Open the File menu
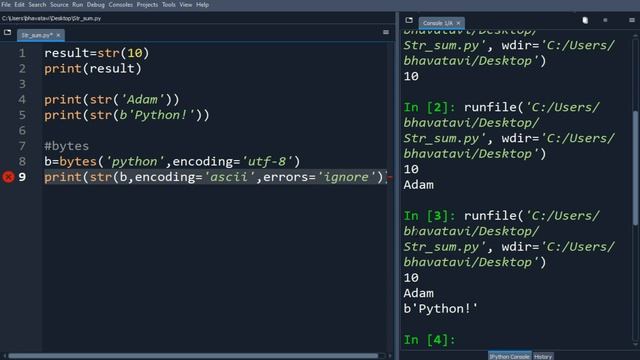Image resolution: width=640 pixels, height=360 pixels. pos(6,5)
